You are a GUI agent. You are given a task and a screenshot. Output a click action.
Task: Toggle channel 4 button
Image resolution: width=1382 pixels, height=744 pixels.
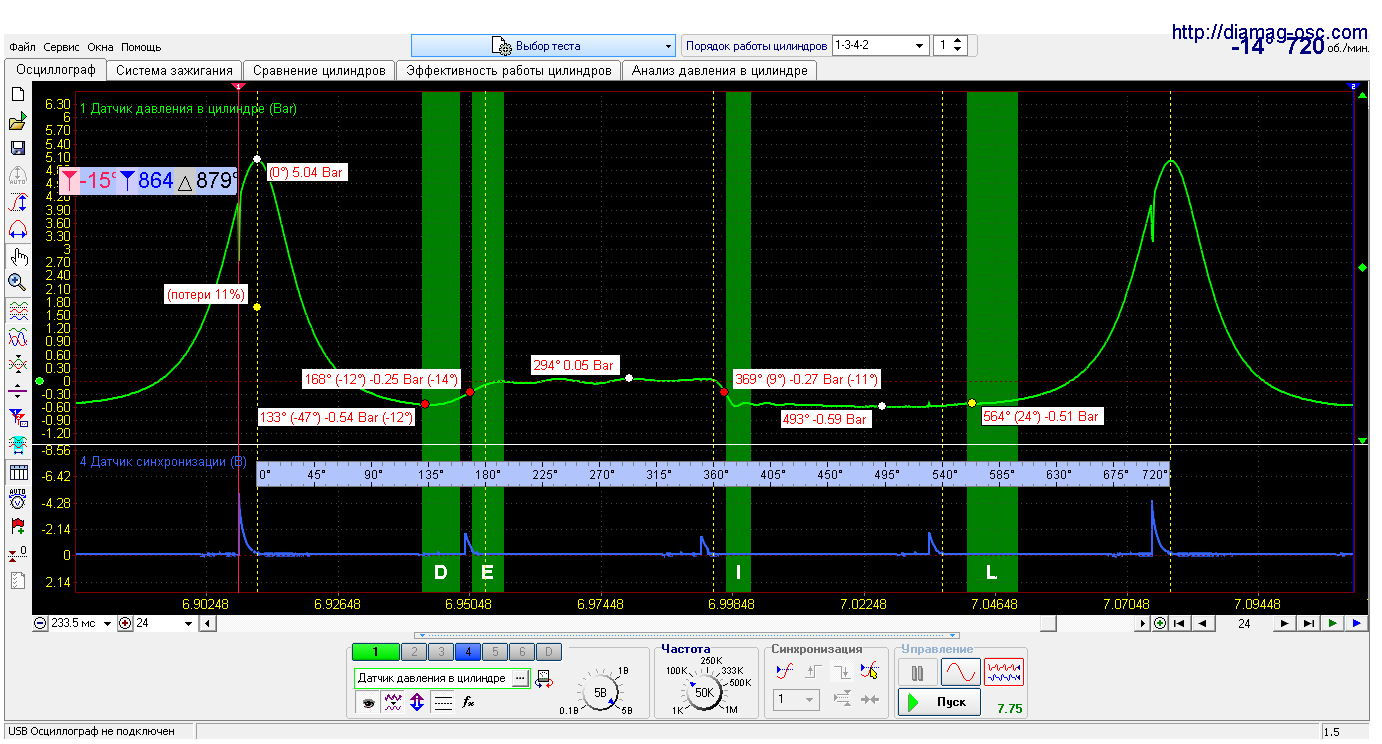tap(467, 652)
